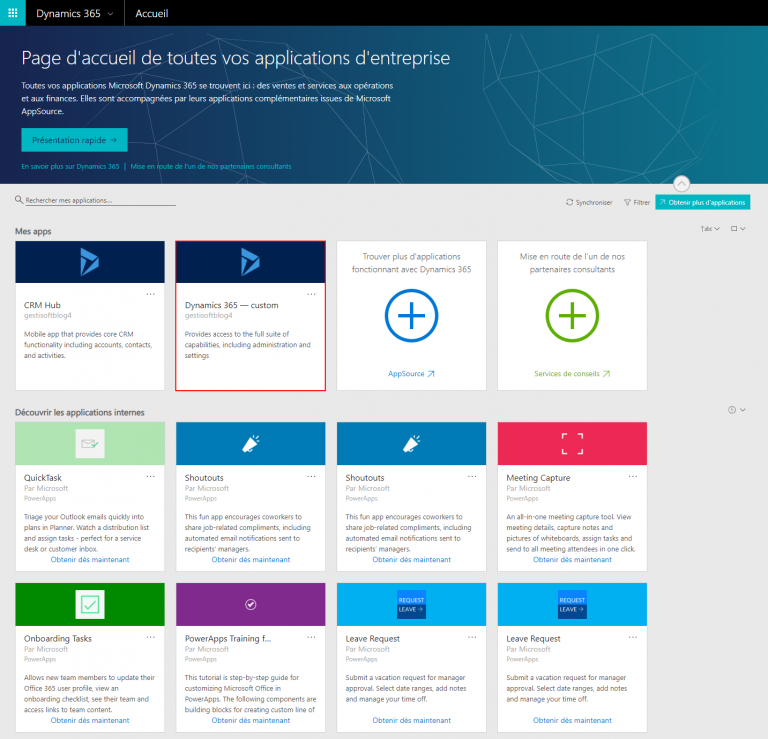Click 'Trouver plus d'applications' card heading
Image resolution: width=768 pixels, height=739 pixels.
(411, 263)
